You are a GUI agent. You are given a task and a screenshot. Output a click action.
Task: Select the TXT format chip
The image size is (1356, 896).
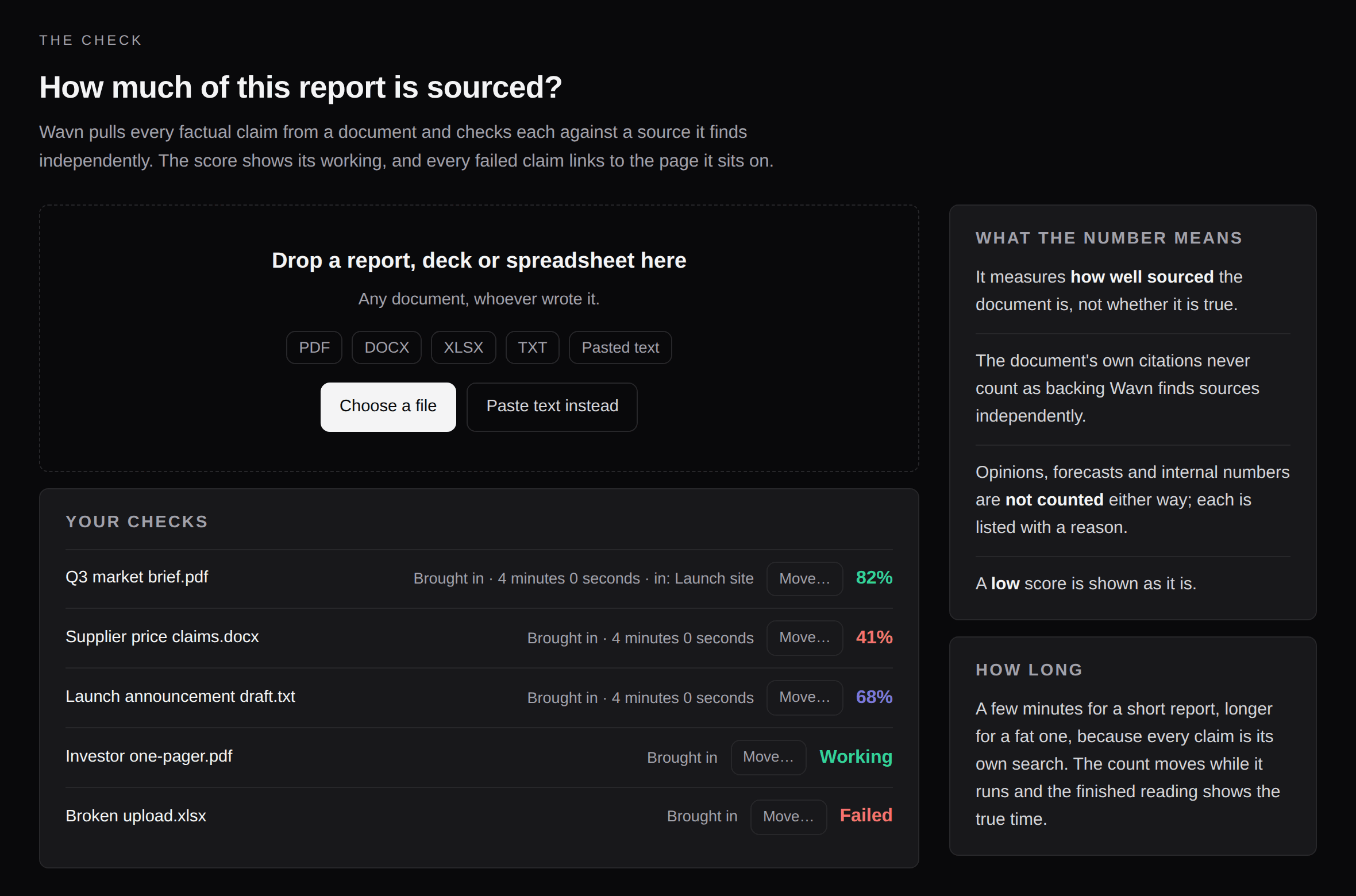click(533, 347)
